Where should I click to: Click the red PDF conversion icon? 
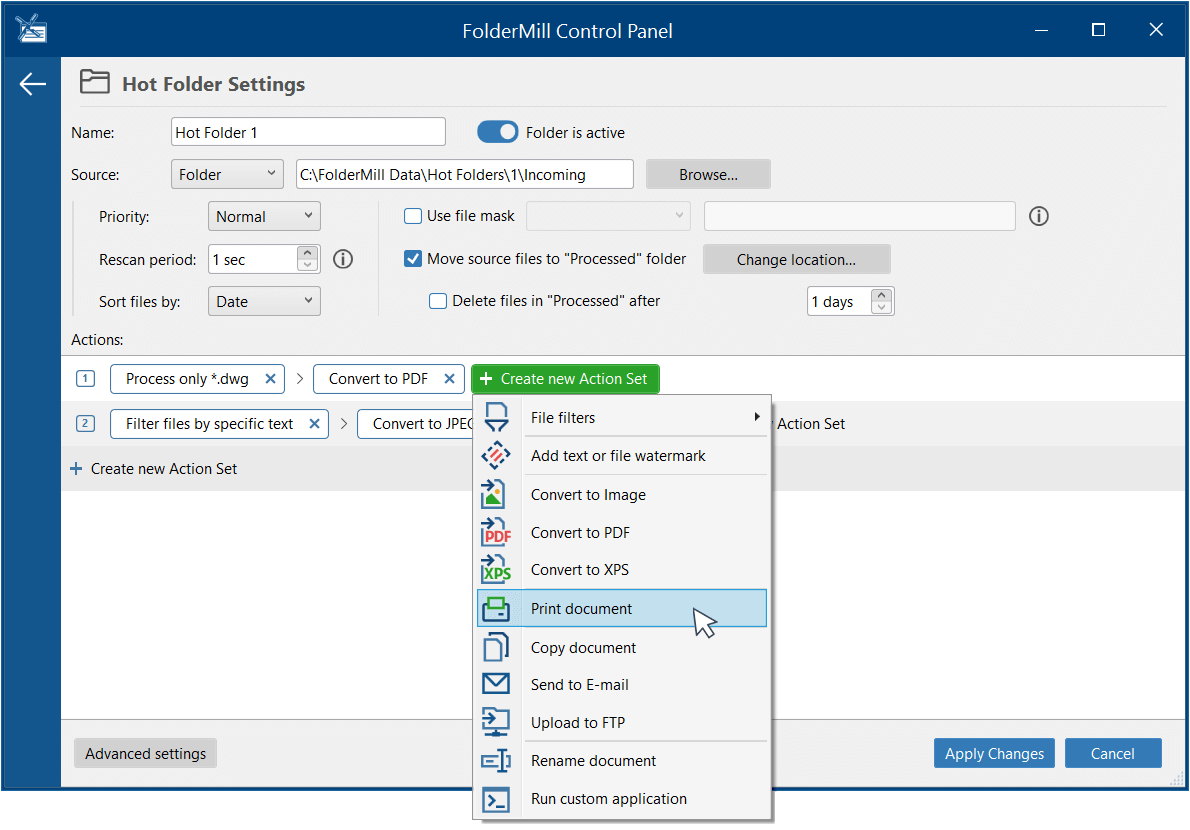[496, 532]
